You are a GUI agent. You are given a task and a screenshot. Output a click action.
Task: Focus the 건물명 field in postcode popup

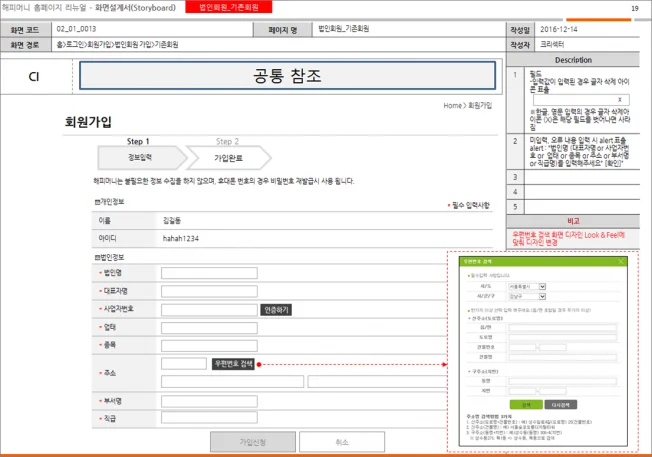click(x=563, y=357)
